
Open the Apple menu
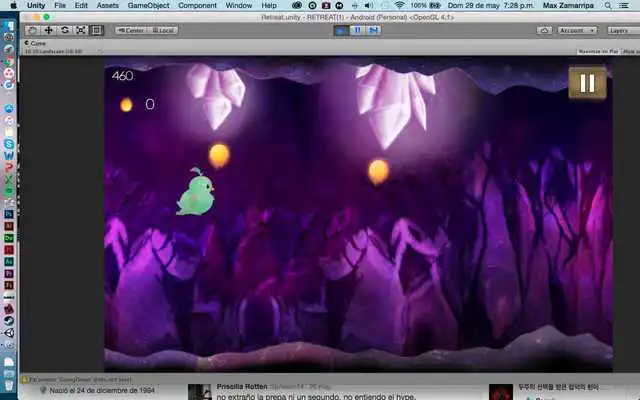13,5
